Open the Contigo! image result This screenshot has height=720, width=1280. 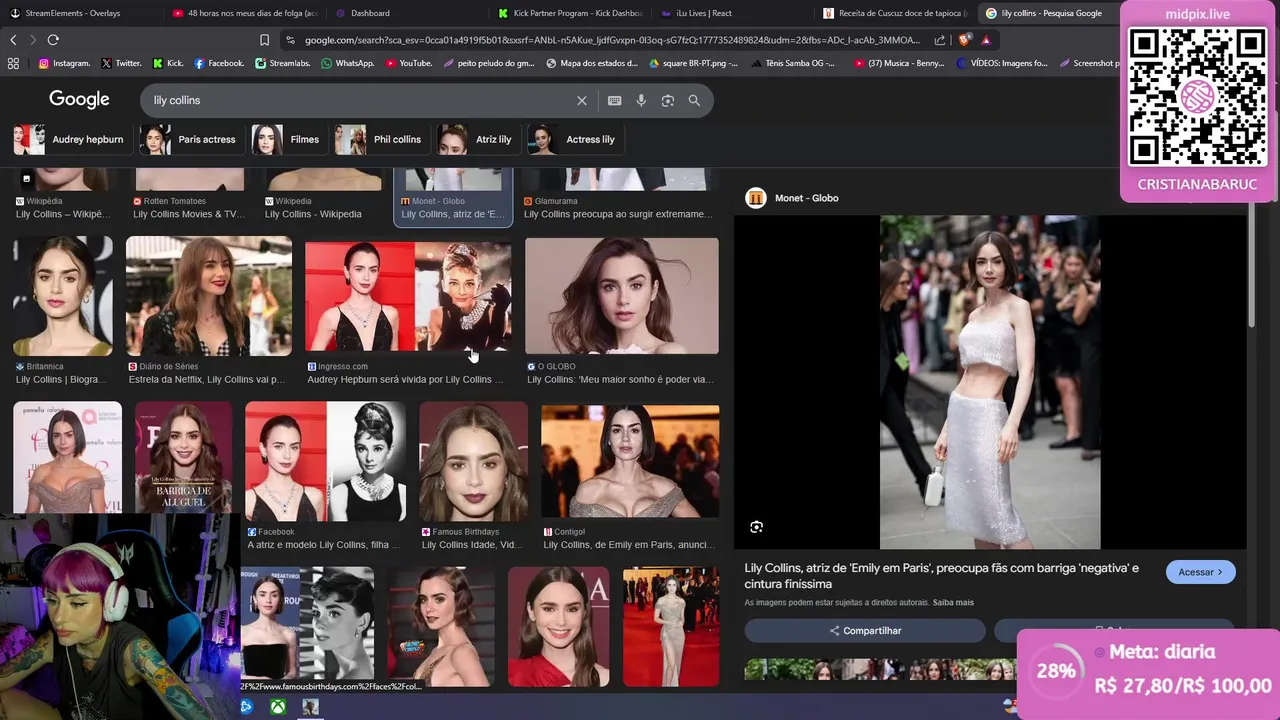[630, 461]
